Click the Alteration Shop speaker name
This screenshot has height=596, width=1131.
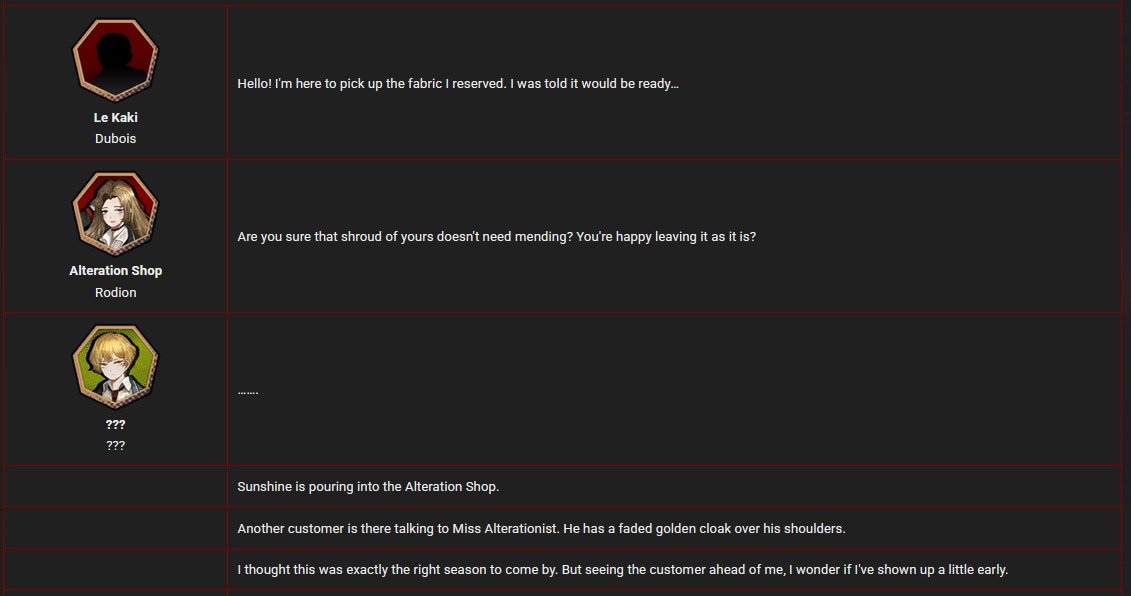(x=115, y=271)
